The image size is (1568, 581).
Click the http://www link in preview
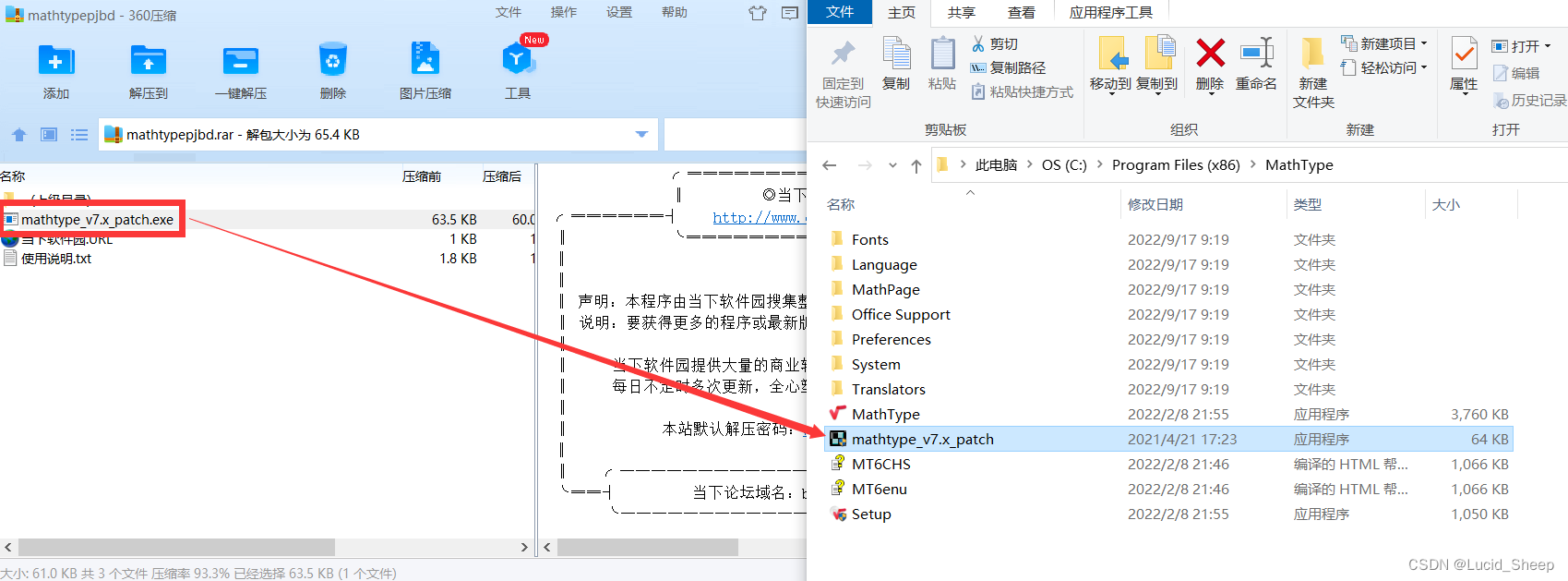click(x=760, y=218)
